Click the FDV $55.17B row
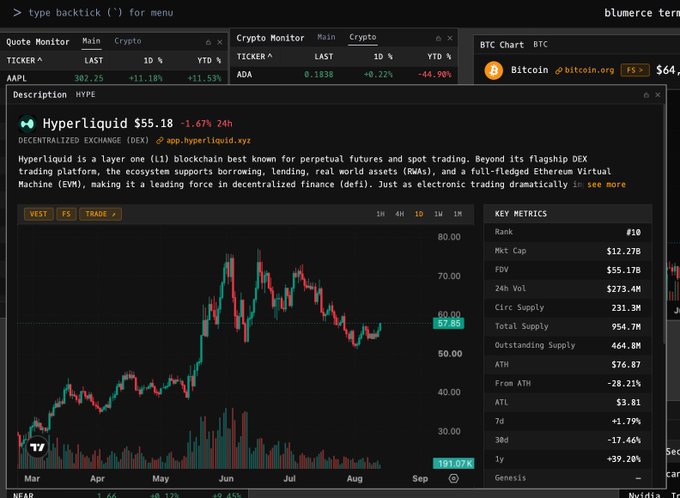Image resolution: width=680 pixels, height=498 pixels. pyautogui.click(x=568, y=270)
